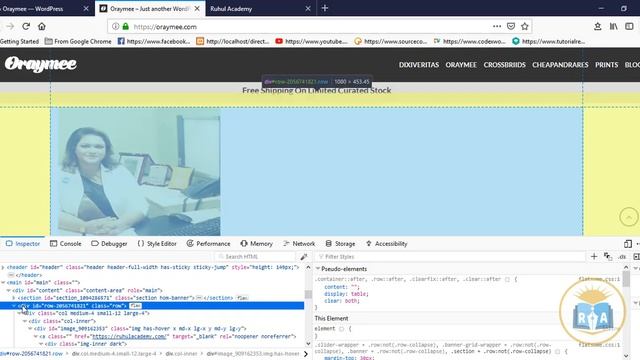Screen dimensions: 640x360
Task: Open the From Google Chrome bookmarks folder
Action: (x=78, y=41)
